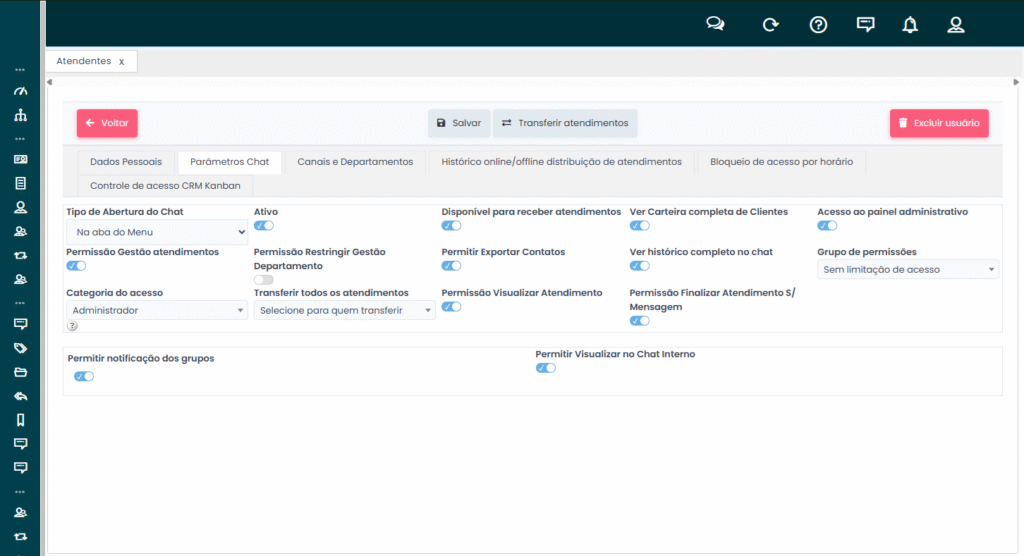The height and width of the screenshot is (556, 1024).
Task: Click the organization hierarchy icon in sidebar
Action: (20, 115)
